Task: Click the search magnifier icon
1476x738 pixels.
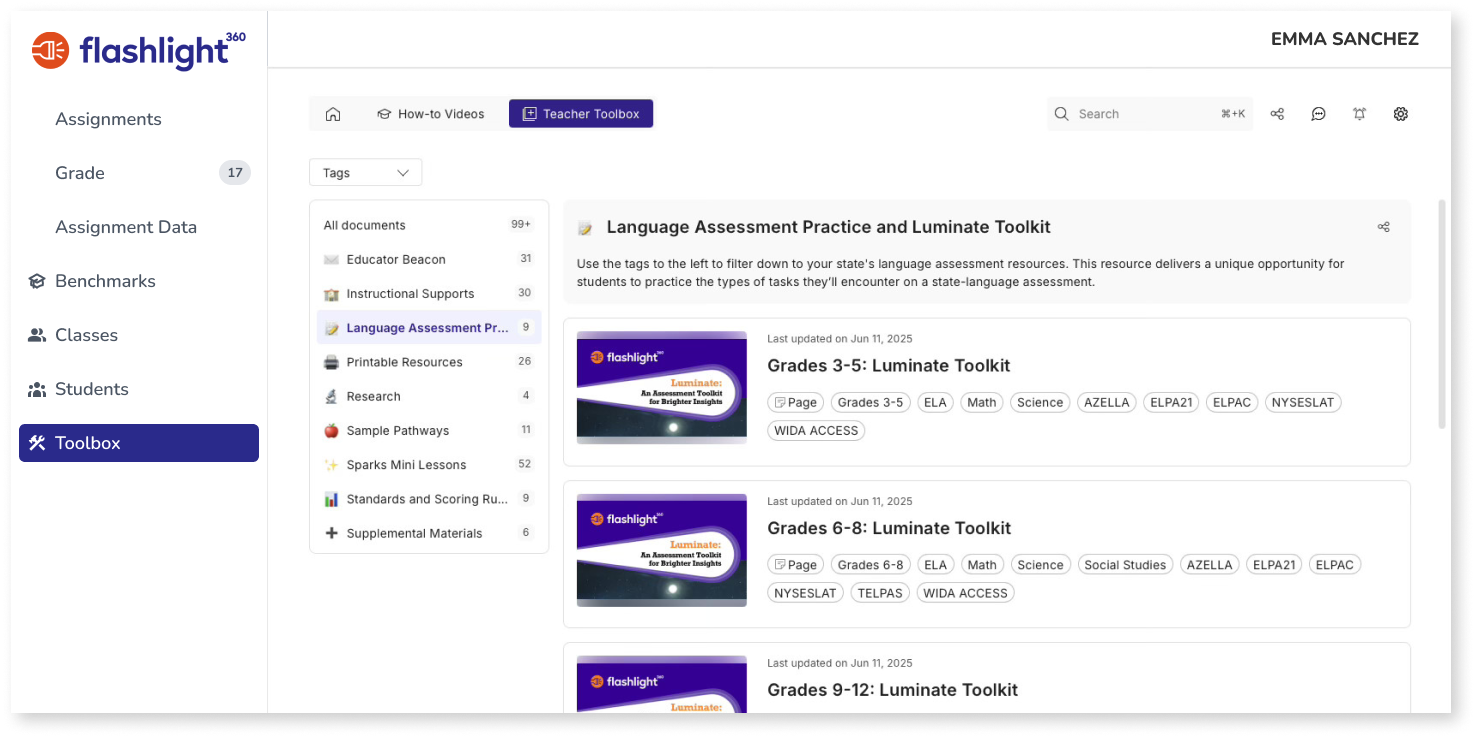Action: 1061,114
